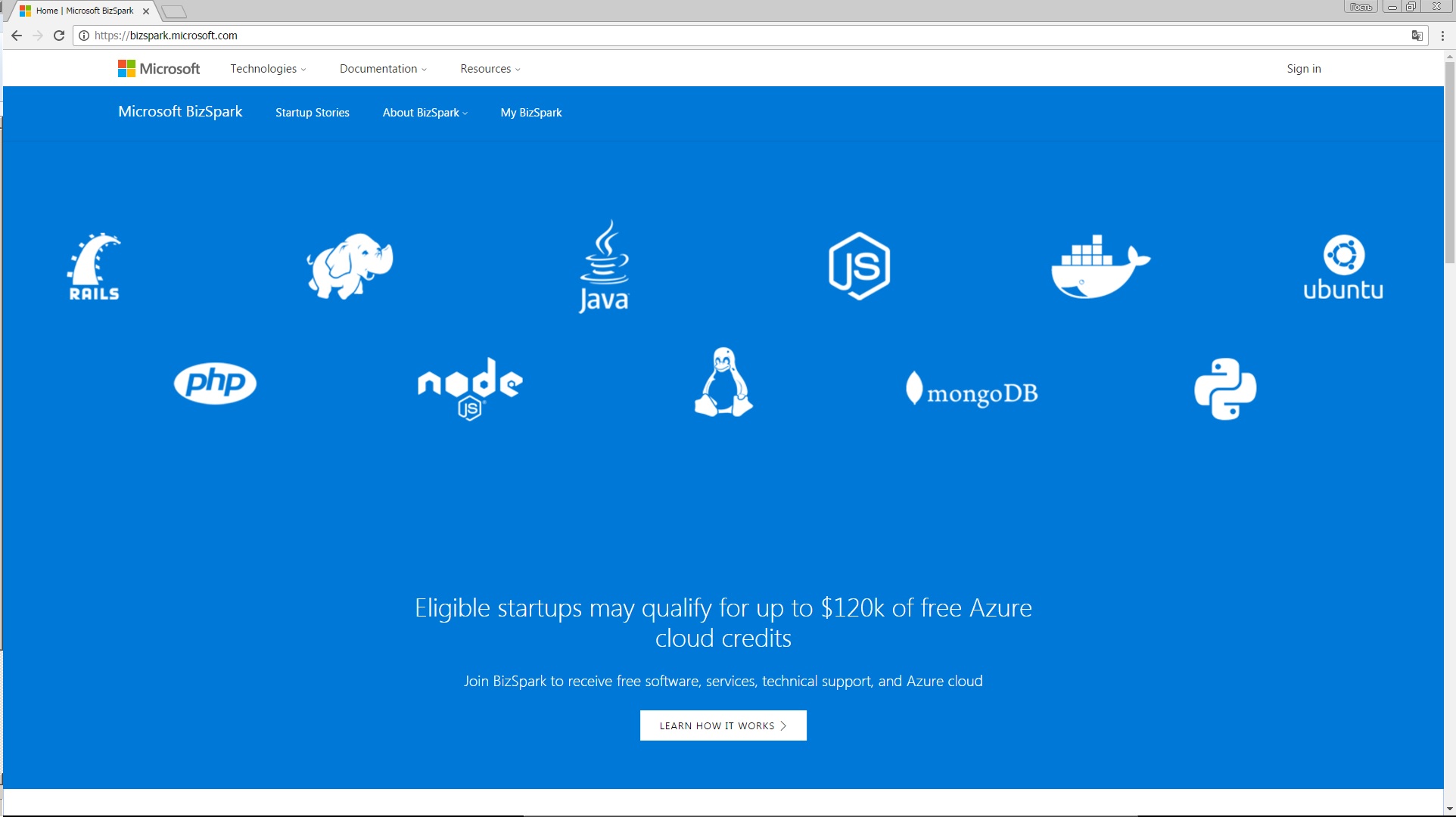Click scrollbar up arrow
This screenshot has width=1456, height=817.
pos(1450,56)
